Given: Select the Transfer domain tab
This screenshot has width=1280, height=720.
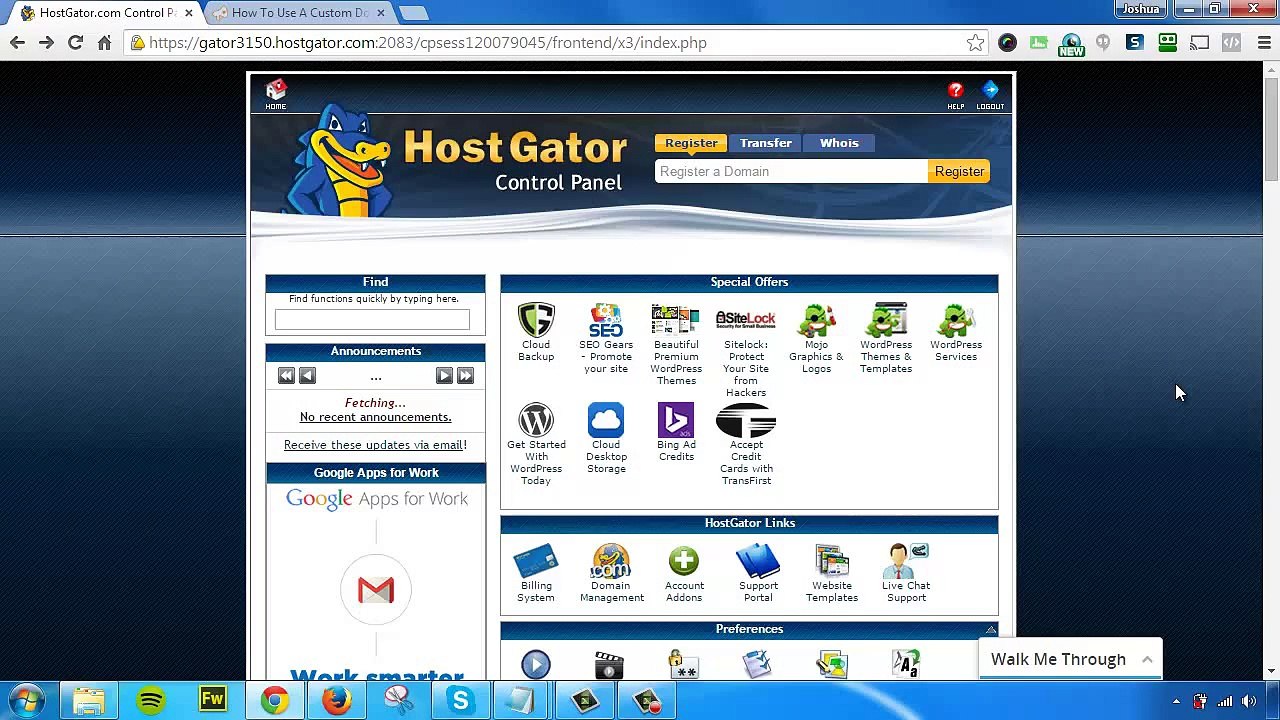Looking at the screenshot, I should [x=766, y=143].
